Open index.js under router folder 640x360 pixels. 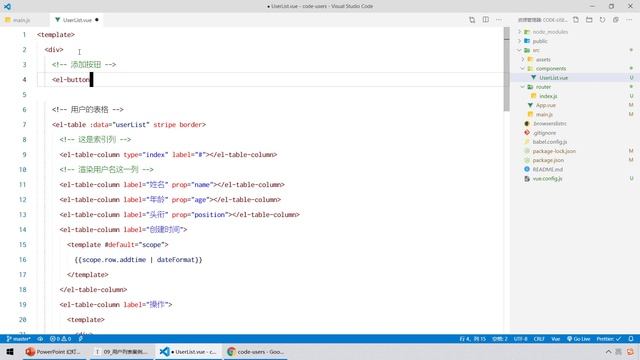[548, 96]
